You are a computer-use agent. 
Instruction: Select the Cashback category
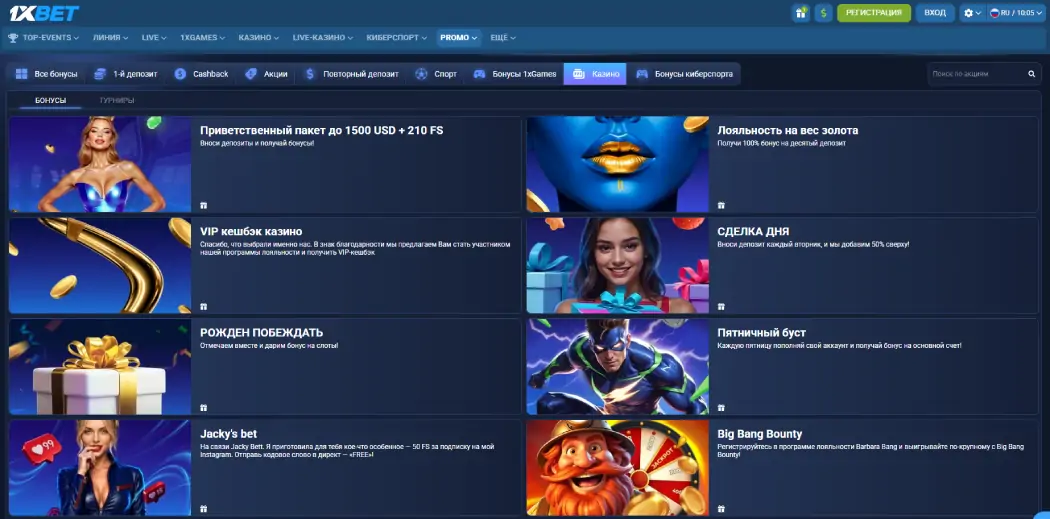[202, 74]
